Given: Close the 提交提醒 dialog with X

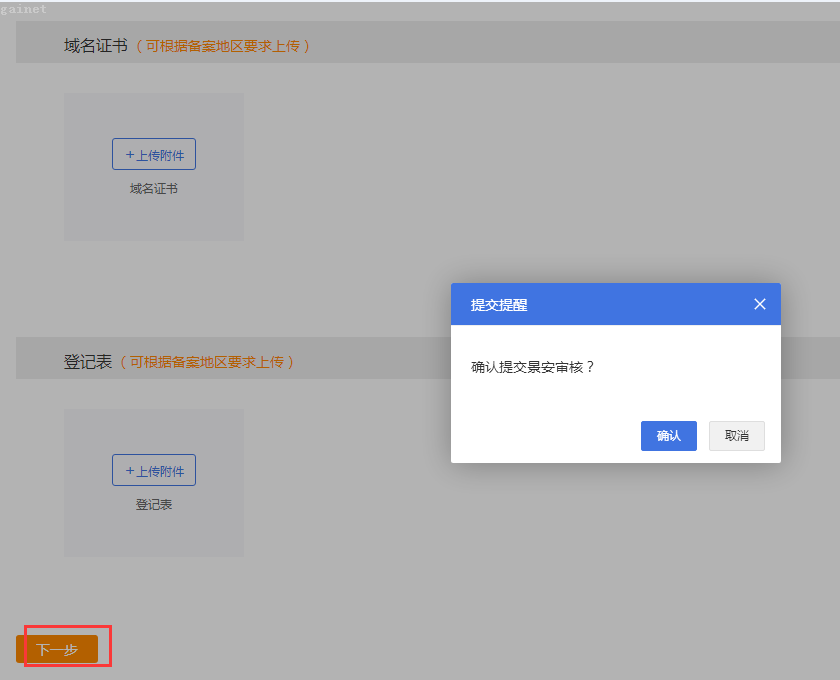Looking at the screenshot, I should click(759, 304).
